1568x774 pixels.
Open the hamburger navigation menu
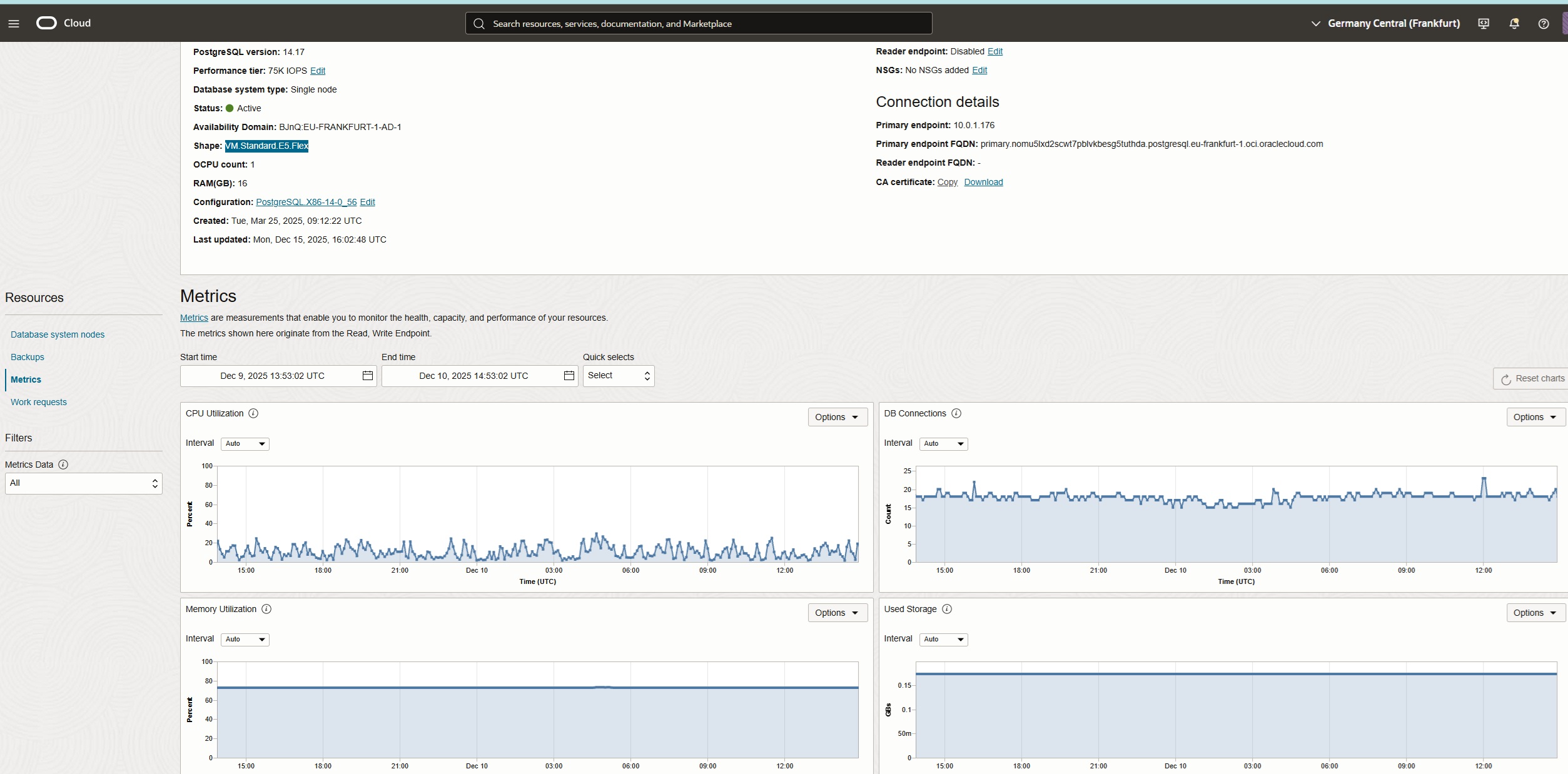[14, 24]
